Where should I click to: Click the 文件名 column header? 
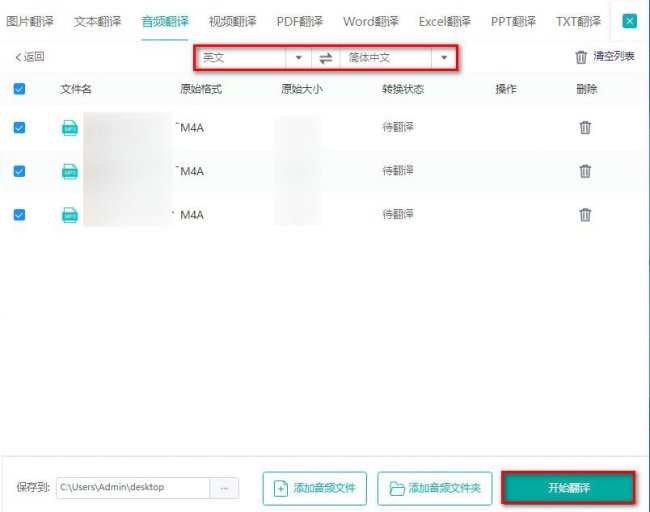(x=76, y=89)
